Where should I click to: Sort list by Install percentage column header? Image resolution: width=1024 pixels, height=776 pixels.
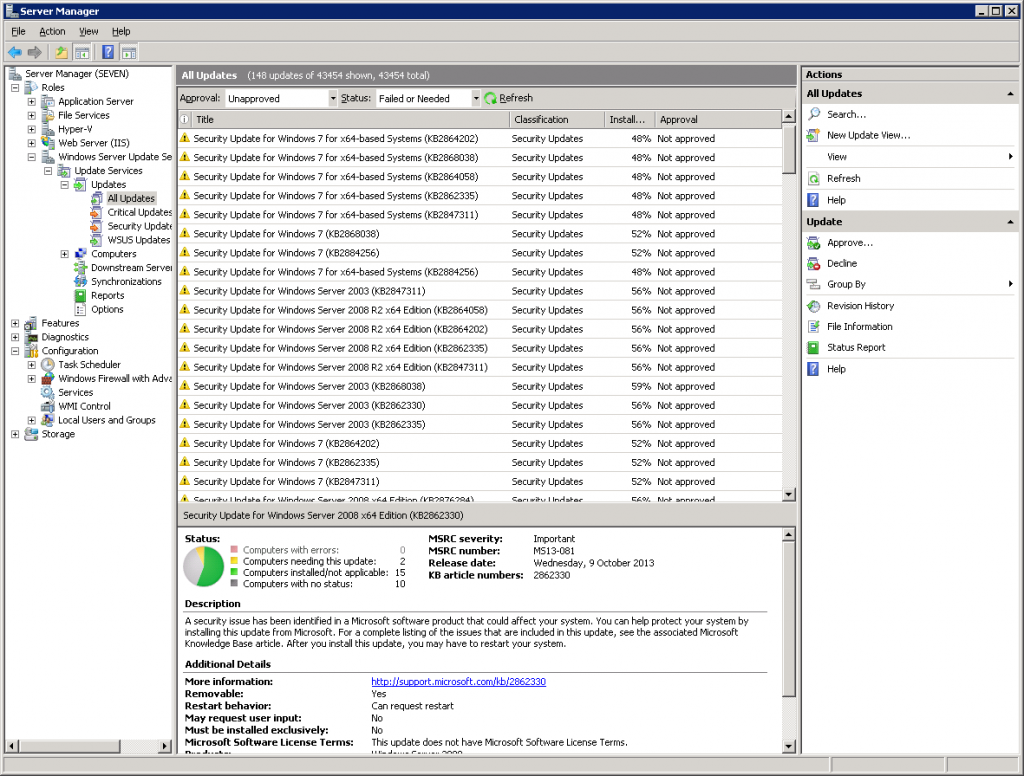pos(630,120)
